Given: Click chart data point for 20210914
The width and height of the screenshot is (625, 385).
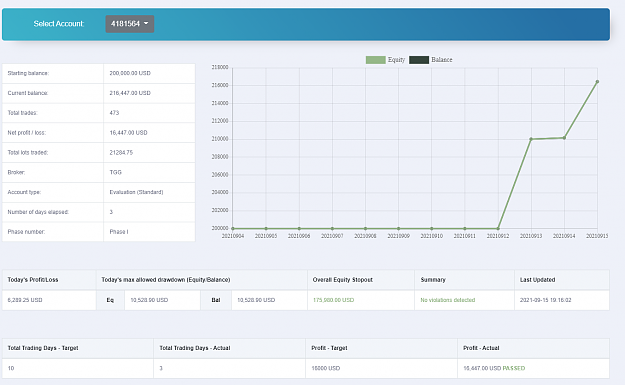Looking at the screenshot, I should (564, 138).
